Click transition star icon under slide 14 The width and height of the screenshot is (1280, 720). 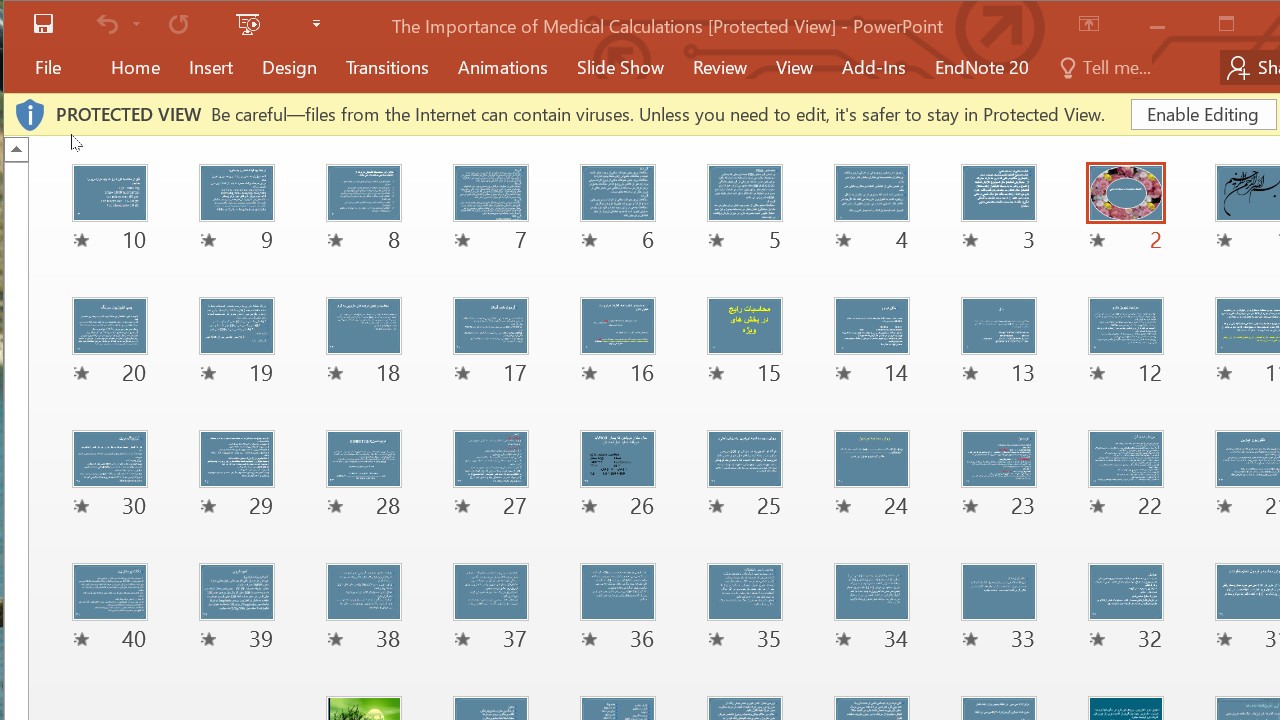pyautogui.click(x=843, y=373)
